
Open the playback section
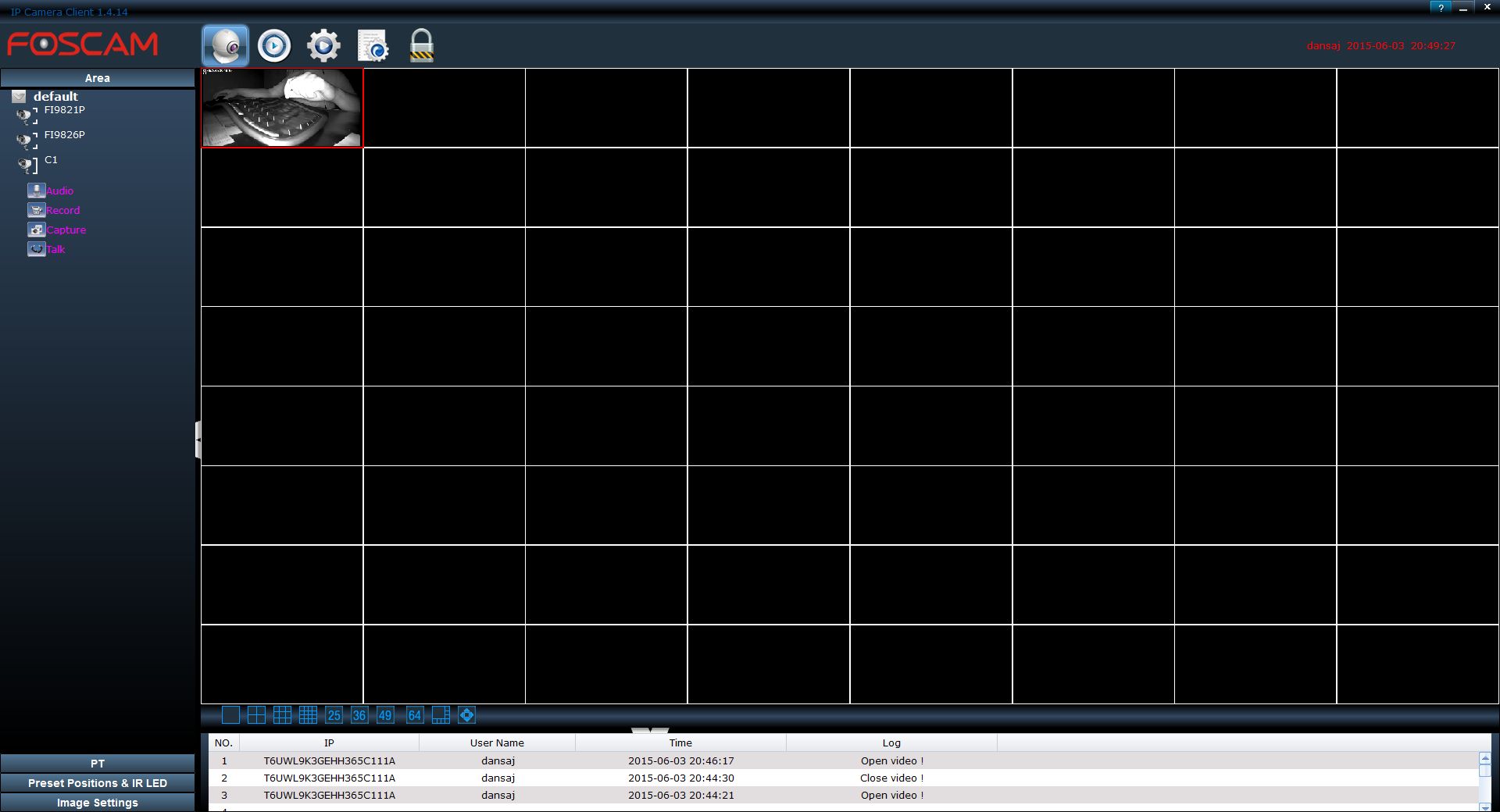point(274,45)
